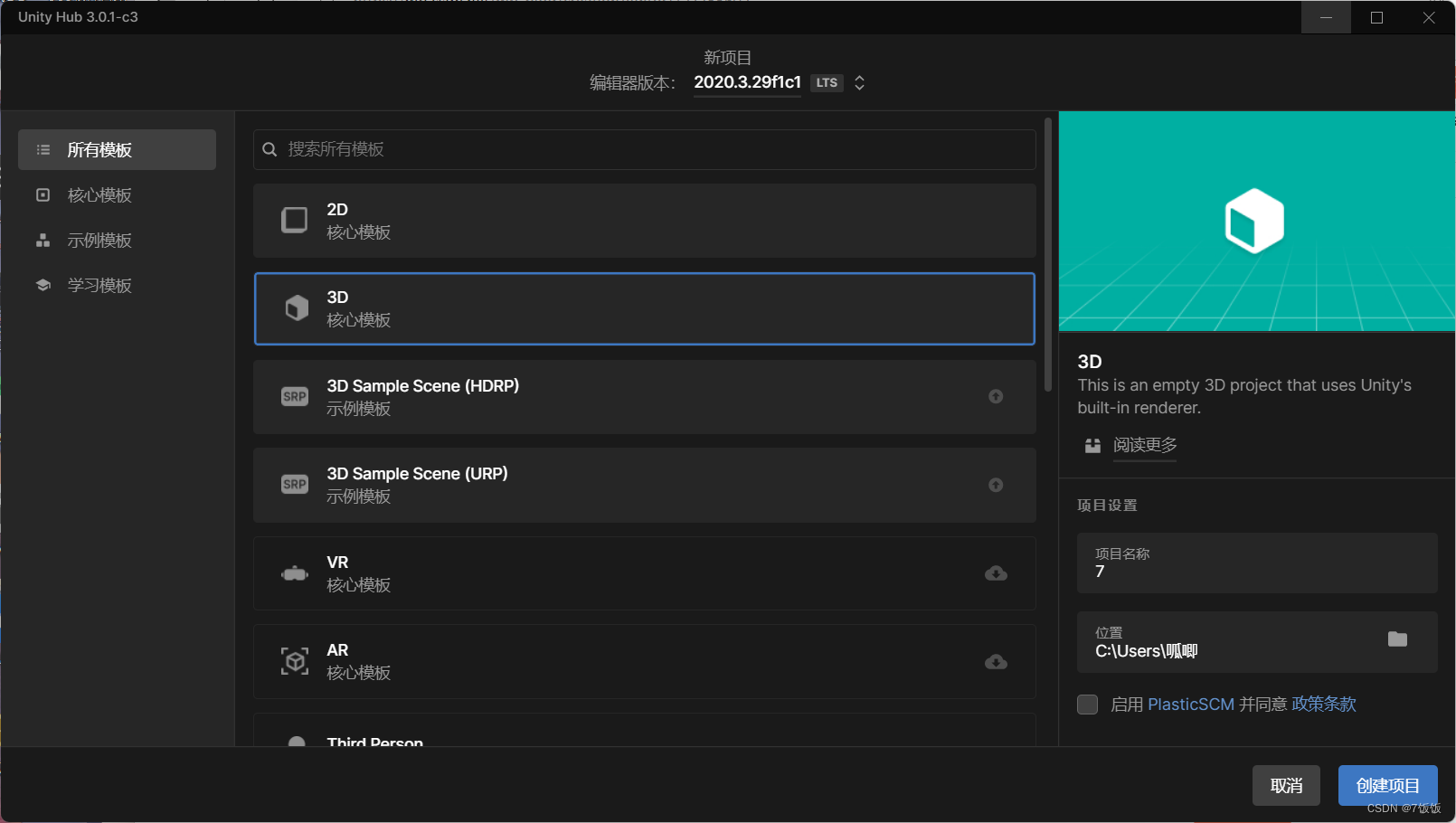The width and height of the screenshot is (1456, 823).
Task: Click the update arrow on the HDRP template
Action: point(996,396)
